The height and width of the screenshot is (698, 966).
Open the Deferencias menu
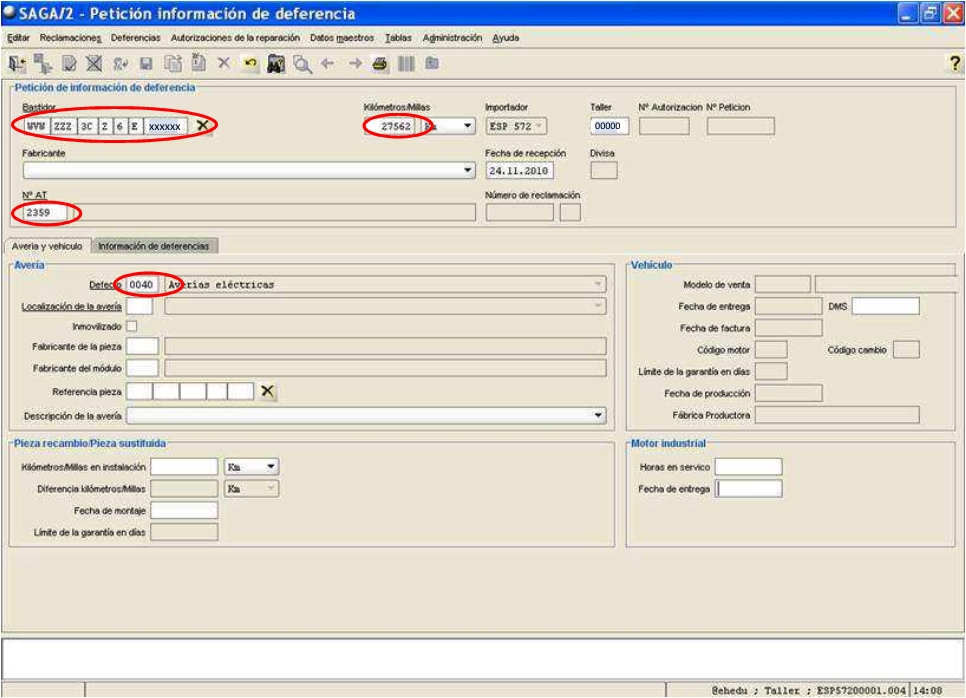tap(136, 38)
